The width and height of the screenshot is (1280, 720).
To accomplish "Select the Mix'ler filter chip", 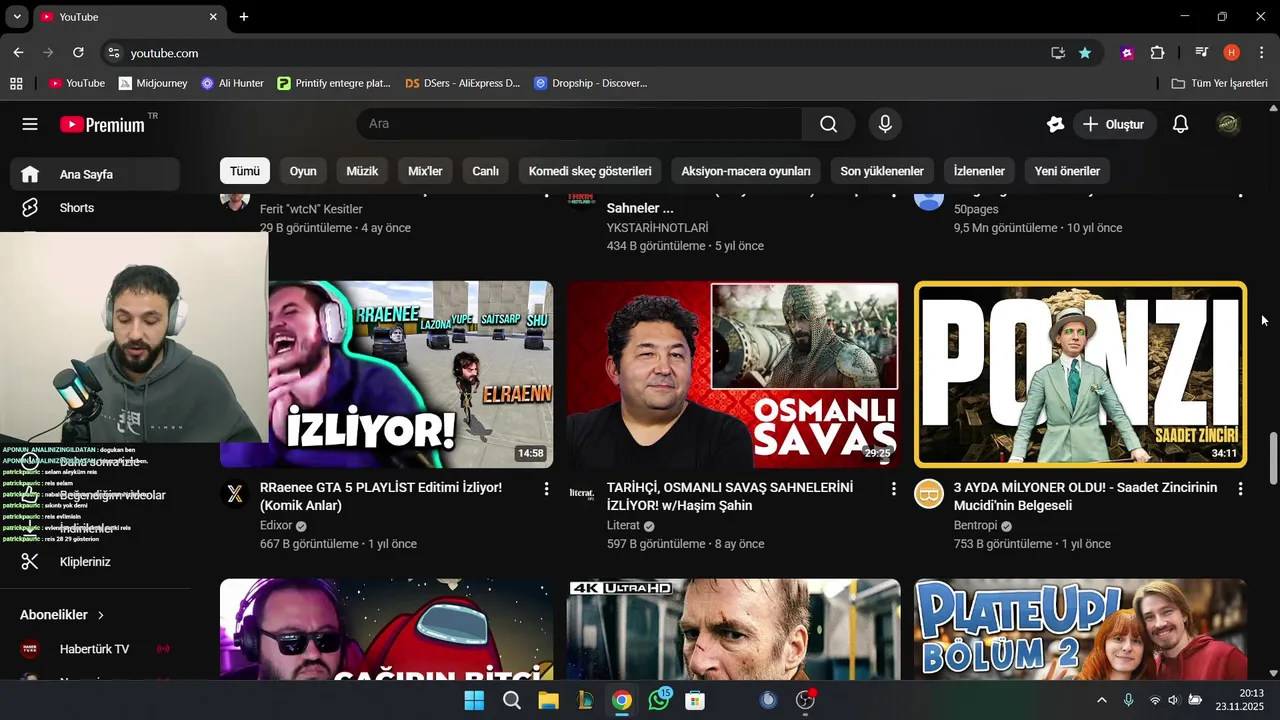I will tap(425, 171).
